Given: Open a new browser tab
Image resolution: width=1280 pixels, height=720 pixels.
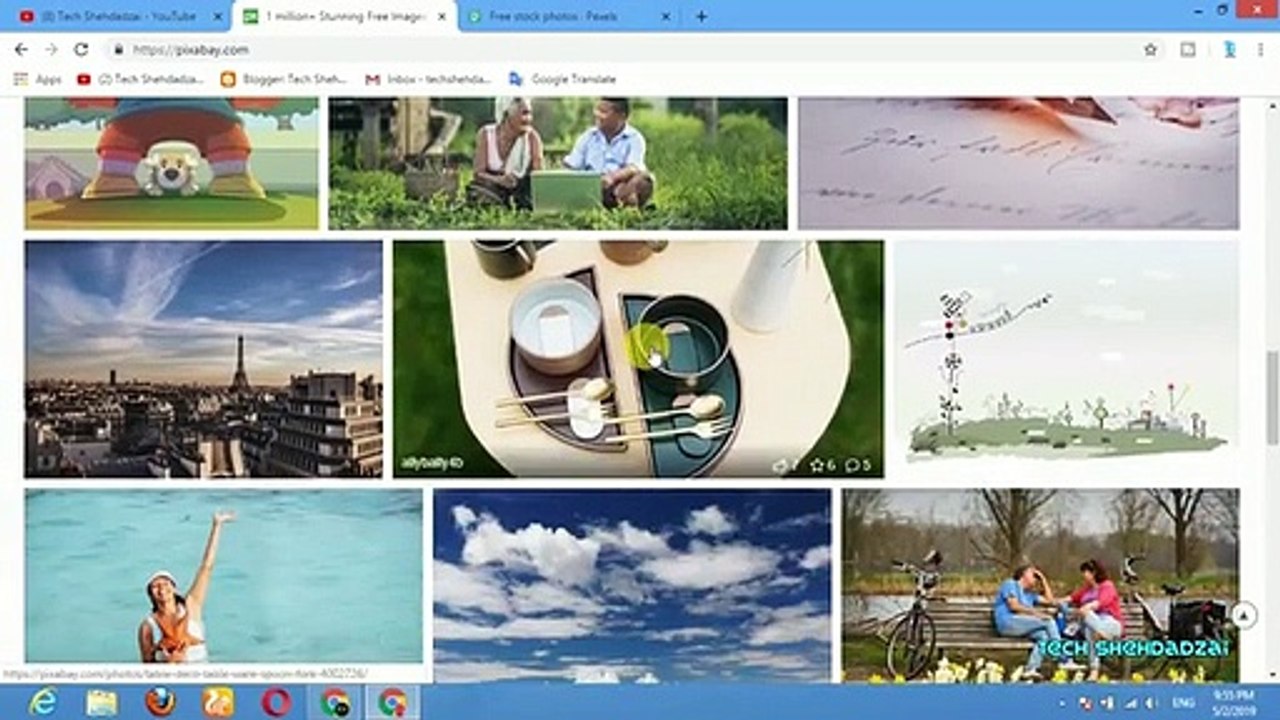Looking at the screenshot, I should pyautogui.click(x=701, y=16).
